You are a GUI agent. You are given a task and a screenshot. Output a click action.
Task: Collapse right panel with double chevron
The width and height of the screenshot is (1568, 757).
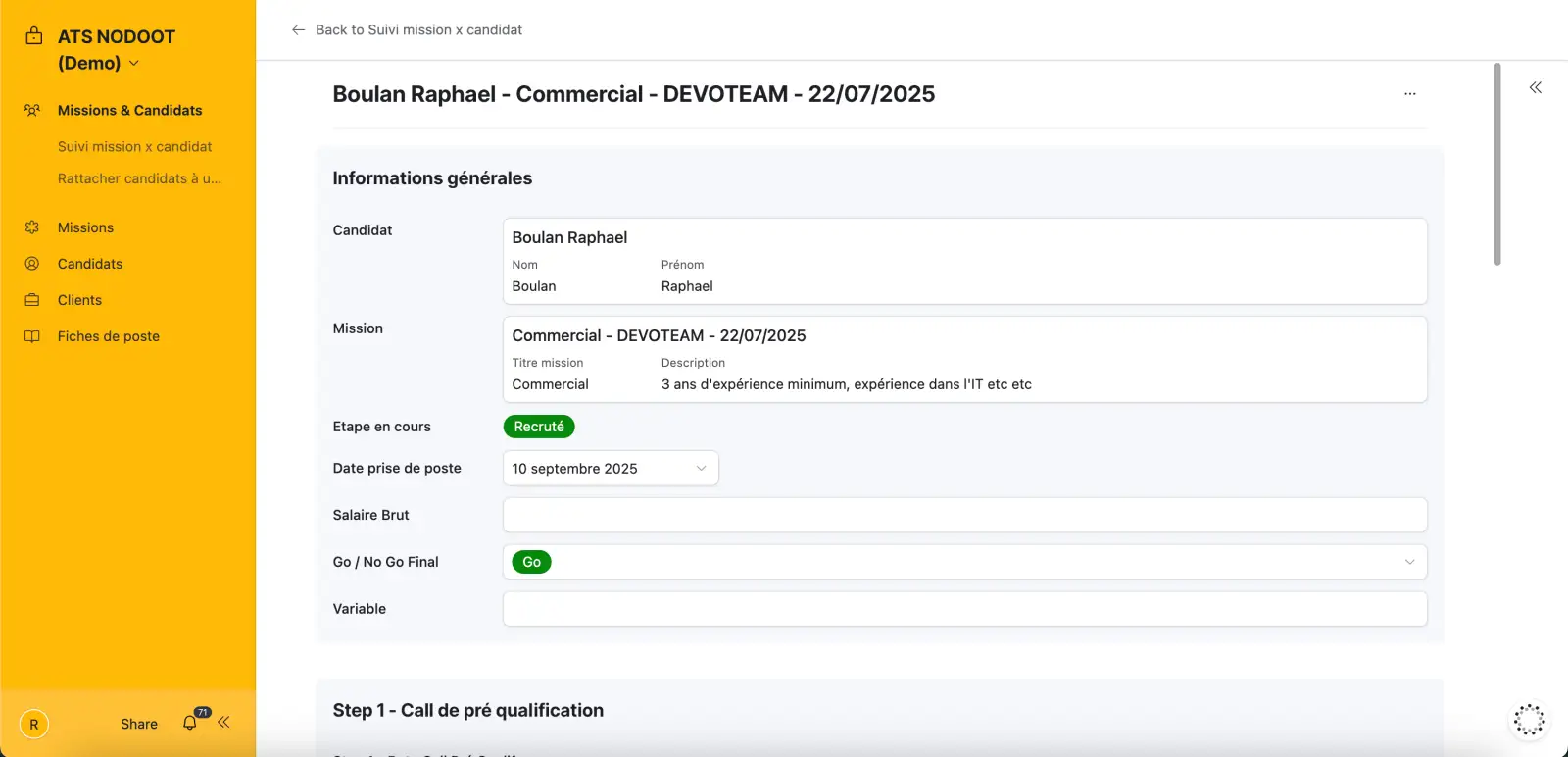(x=1536, y=87)
